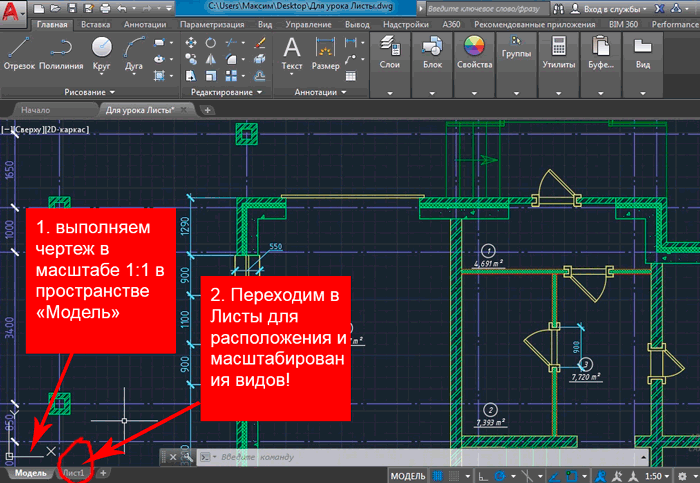Click the table icon in Аннотации

click(x=350, y=76)
